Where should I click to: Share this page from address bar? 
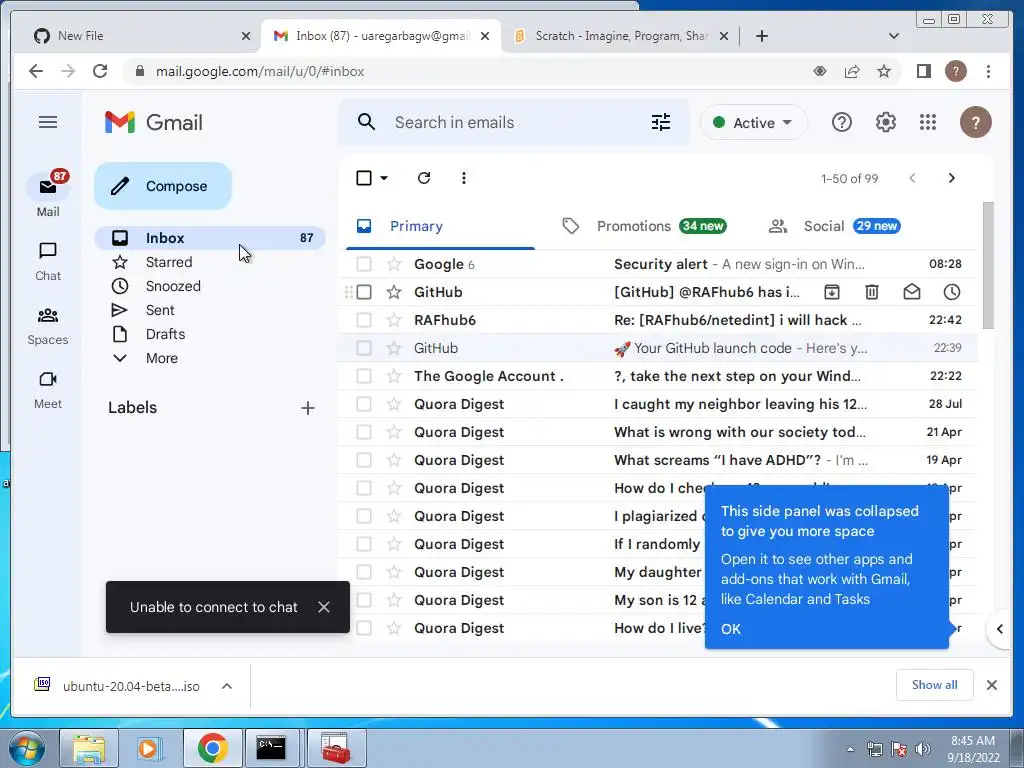[x=852, y=71]
